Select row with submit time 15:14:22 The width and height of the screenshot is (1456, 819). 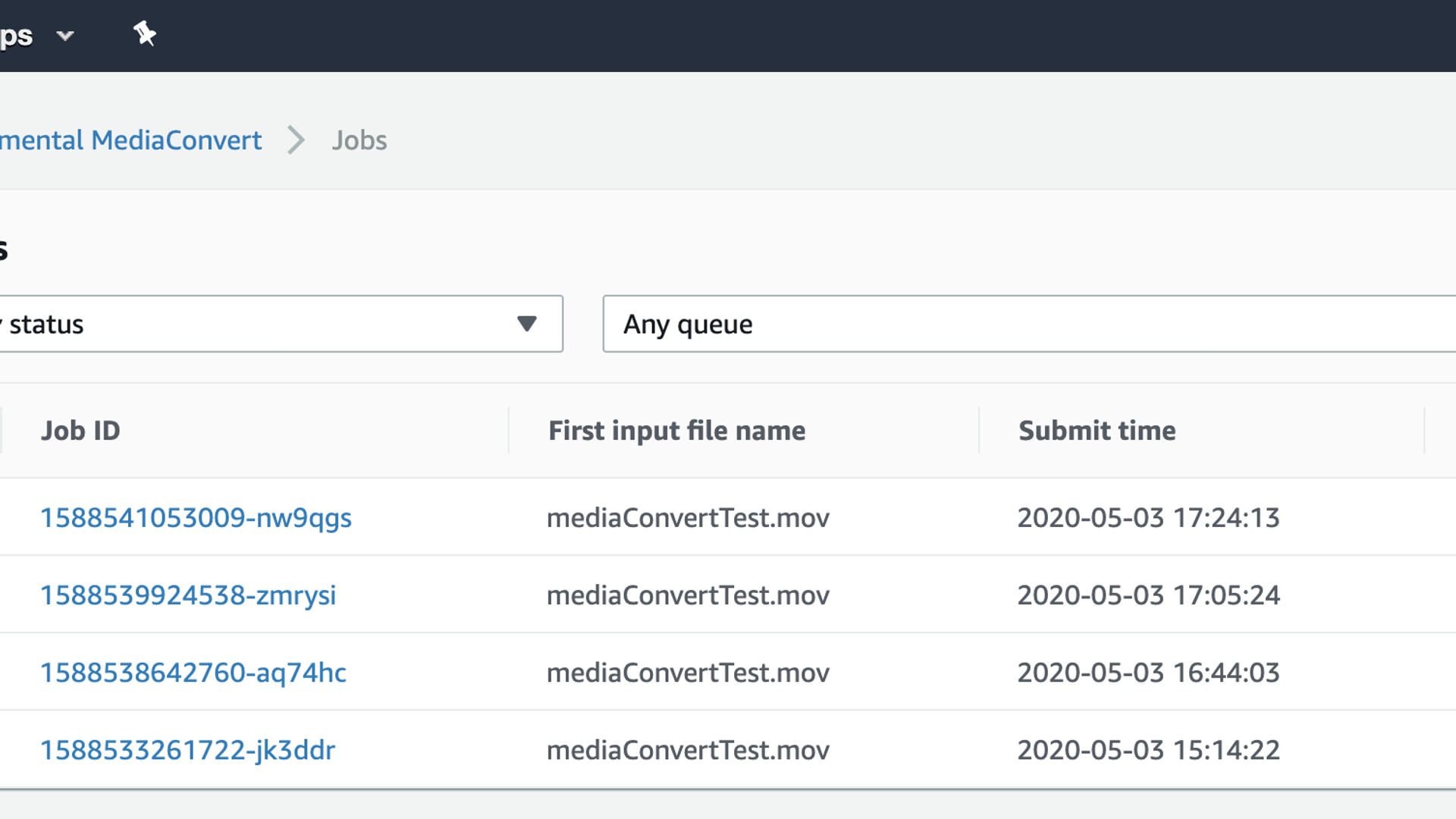point(1148,750)
